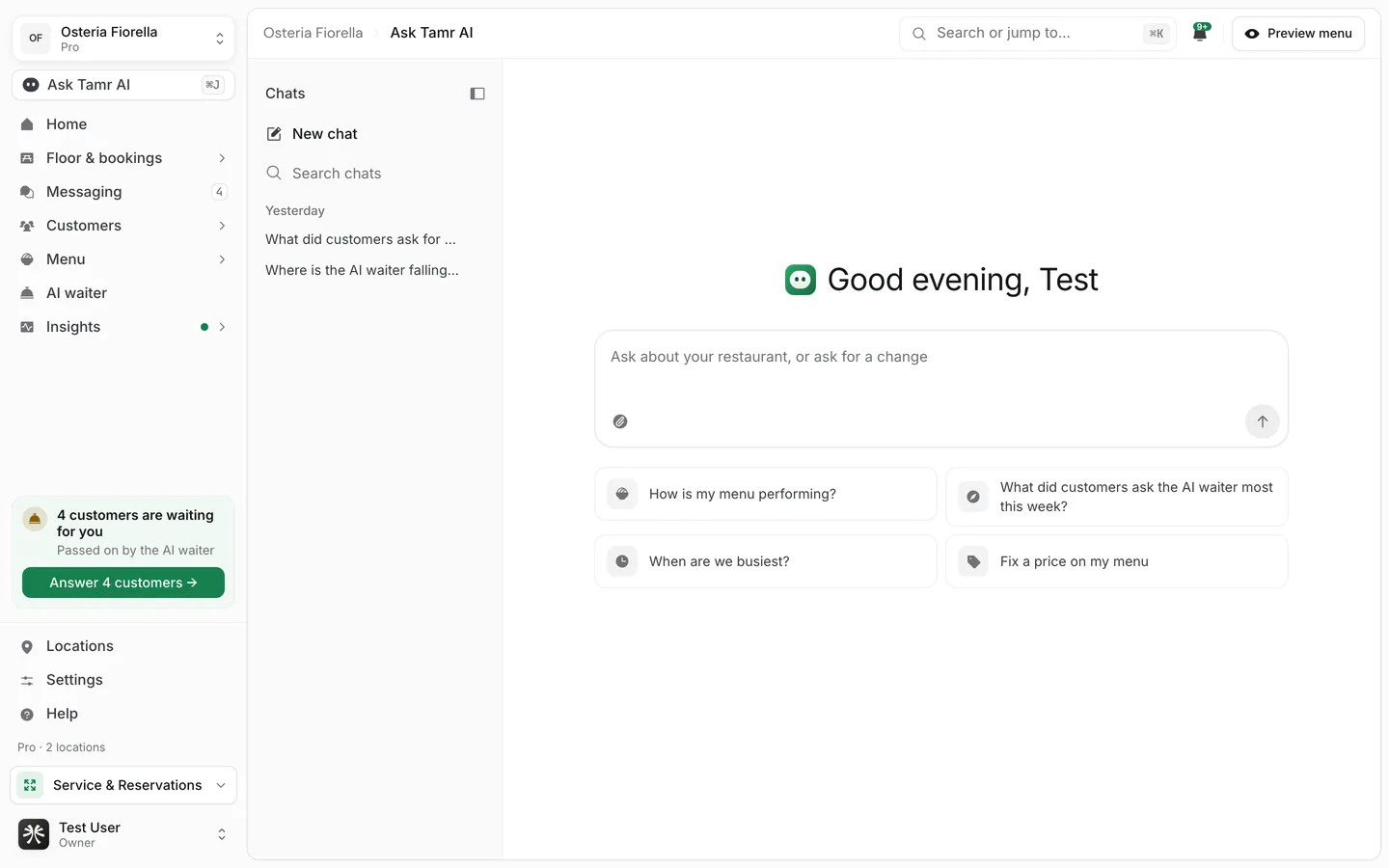Open the Messaging unread count badge

tap(219, 192)
